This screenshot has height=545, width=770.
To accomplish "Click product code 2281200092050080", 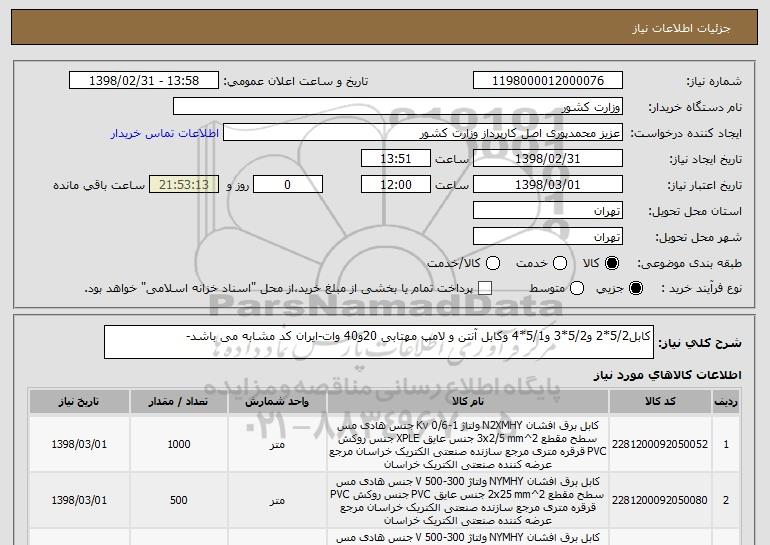I will click(660, 500).
